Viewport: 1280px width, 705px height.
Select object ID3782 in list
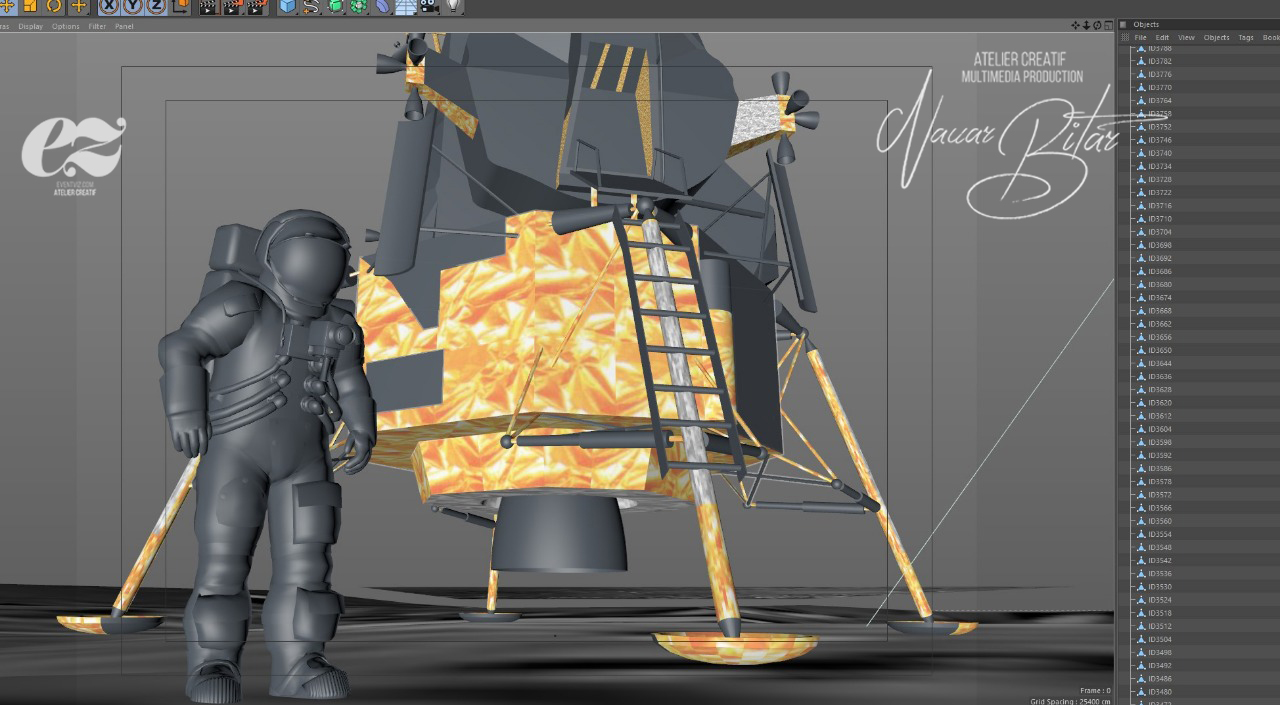[x=1160, y=61]
